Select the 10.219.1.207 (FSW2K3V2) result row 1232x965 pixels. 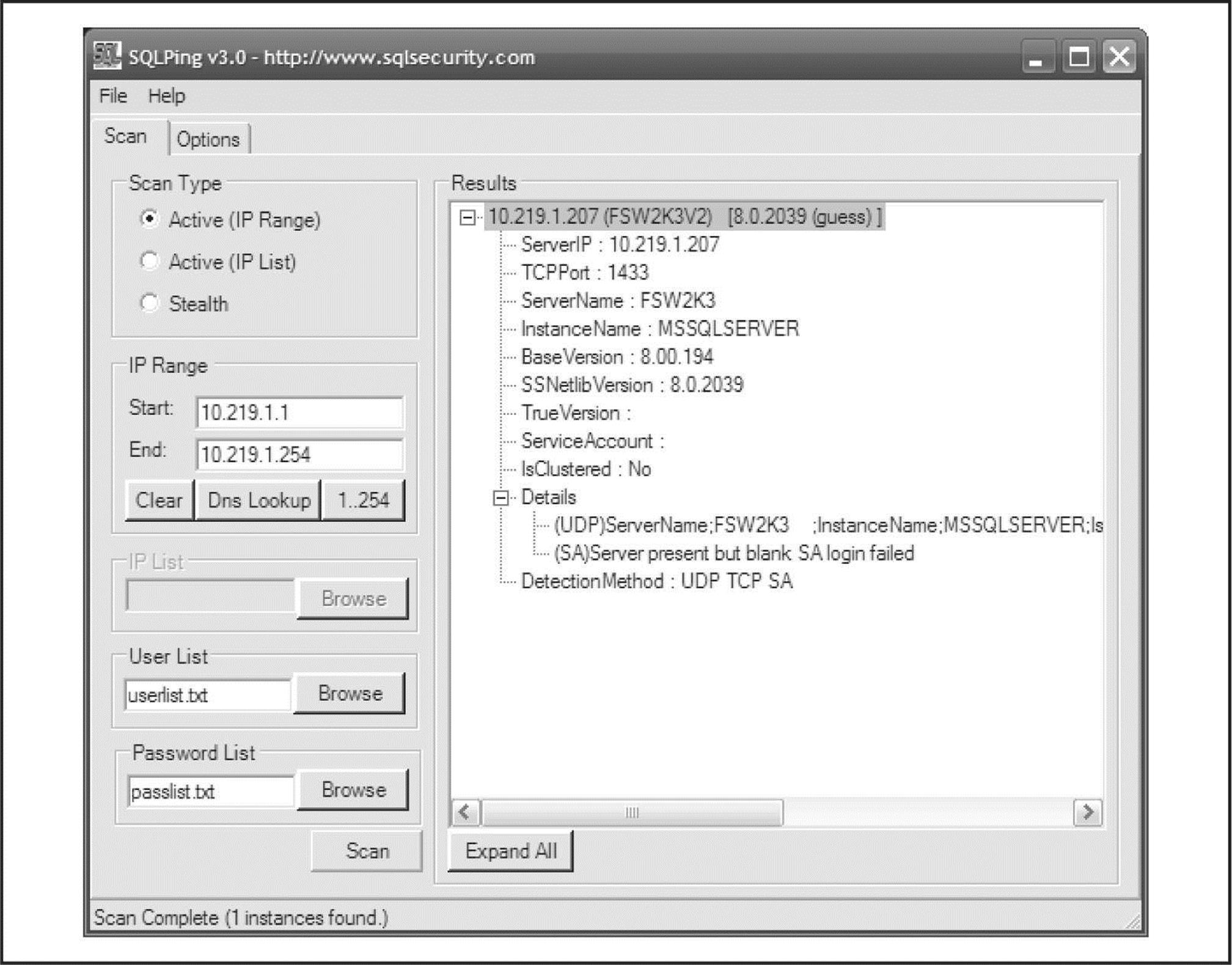tap(684, 216)
